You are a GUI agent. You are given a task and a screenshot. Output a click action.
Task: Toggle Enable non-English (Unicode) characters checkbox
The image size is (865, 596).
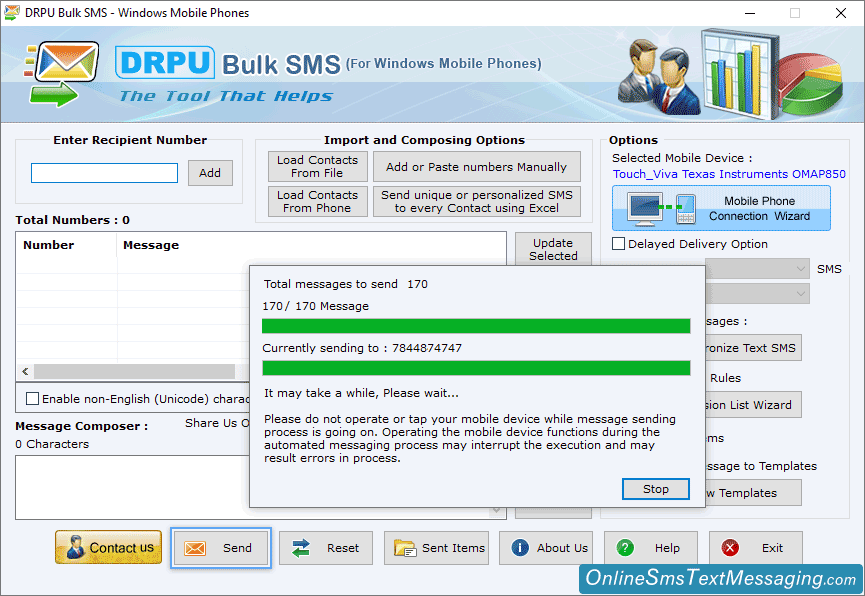[x=33, y=398]
